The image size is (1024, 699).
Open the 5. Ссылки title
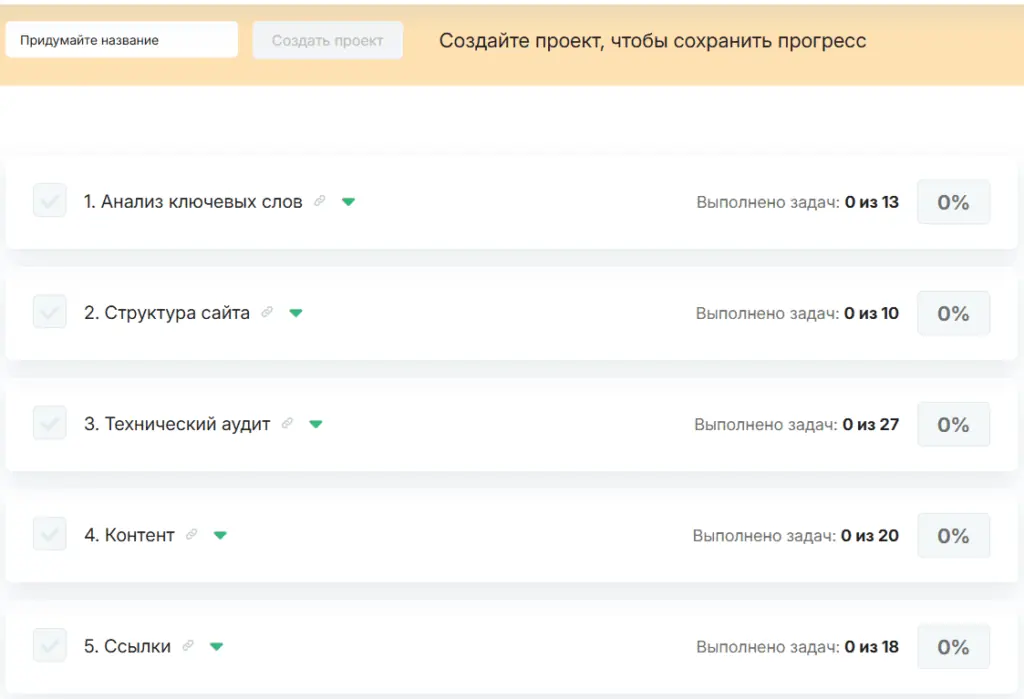(127, 646)
